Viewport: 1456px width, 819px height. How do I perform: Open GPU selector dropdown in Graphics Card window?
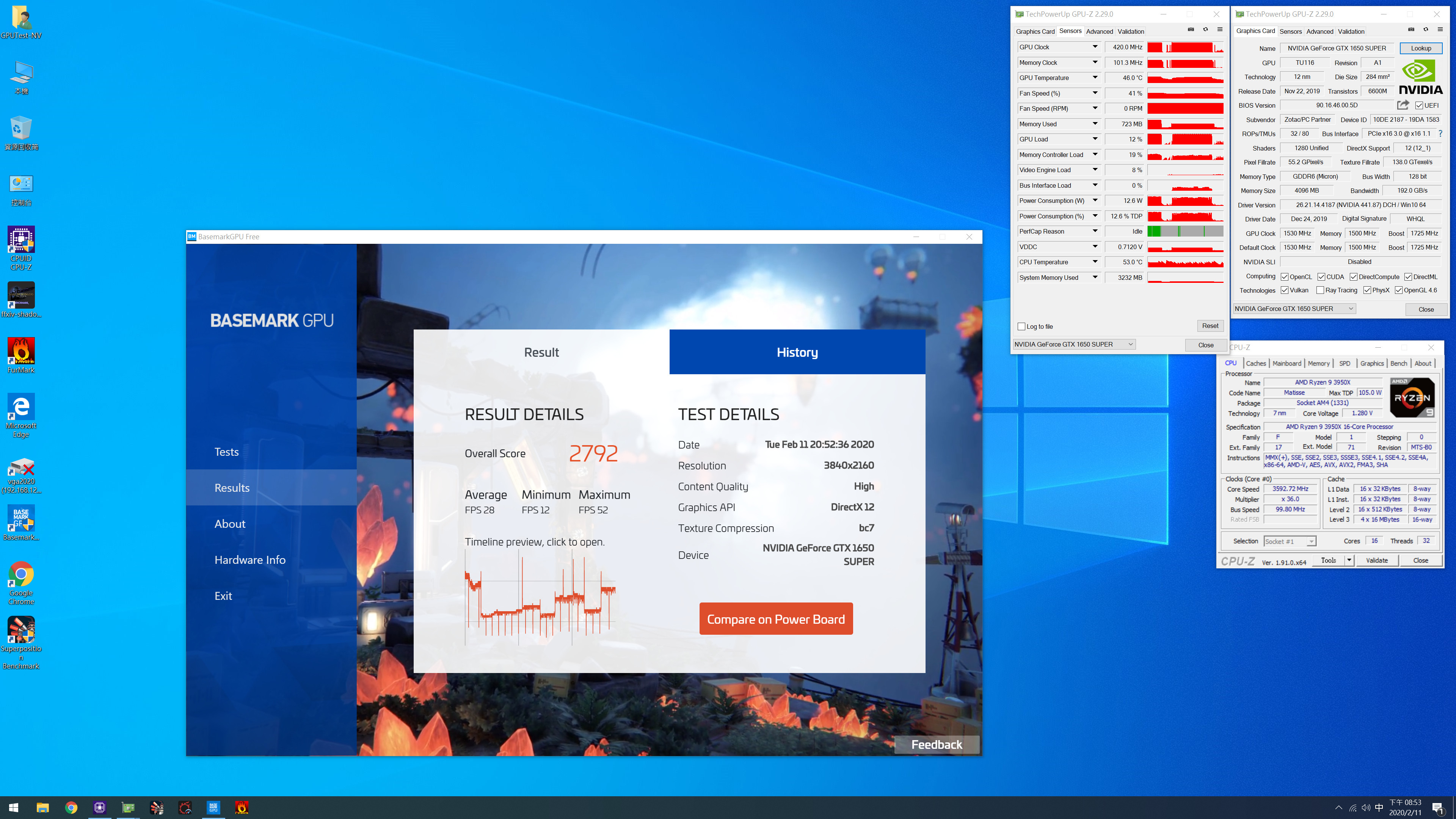(x=1294, y=309)
